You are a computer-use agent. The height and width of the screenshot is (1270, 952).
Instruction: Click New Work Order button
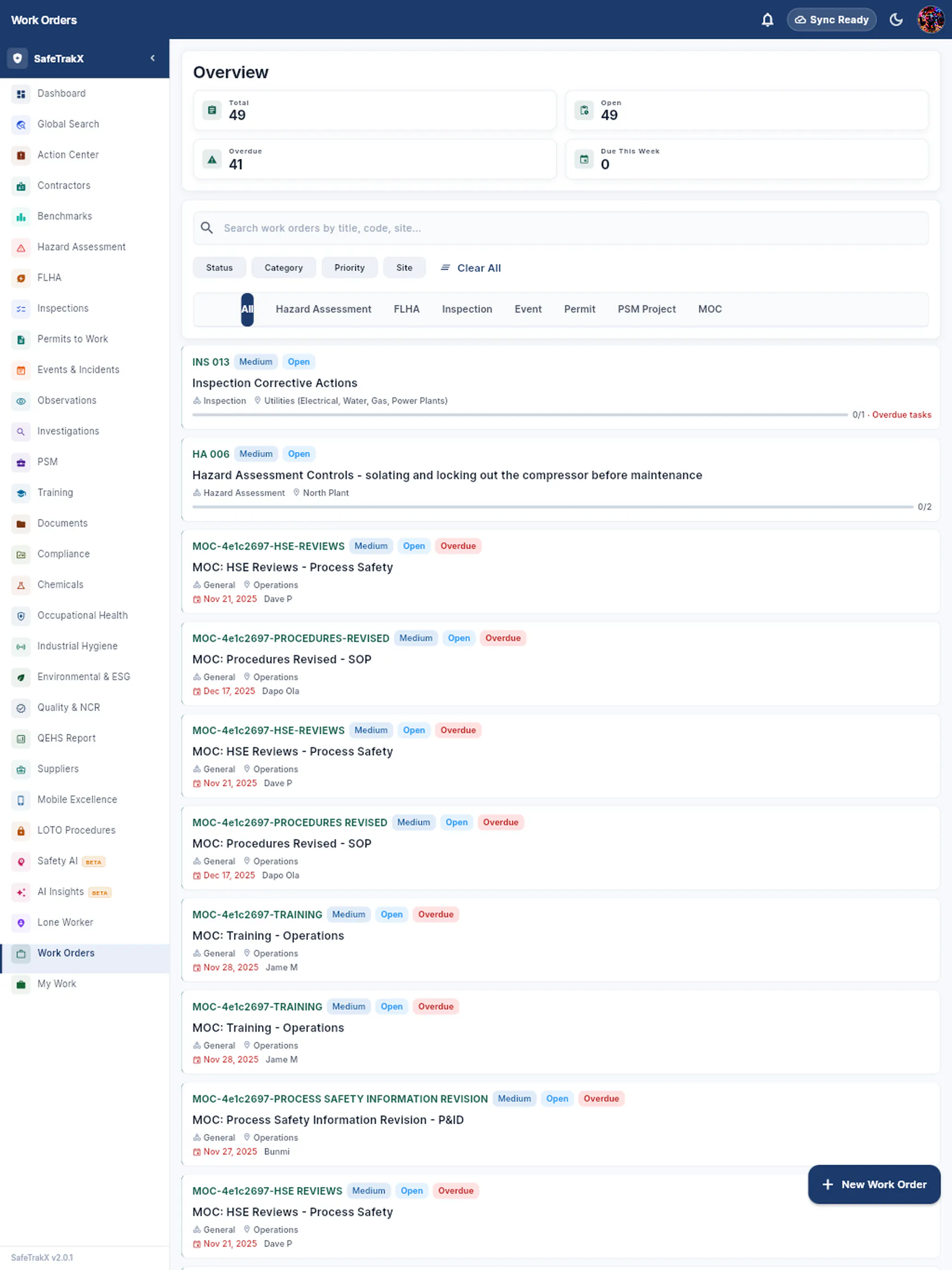point(874,1185)
